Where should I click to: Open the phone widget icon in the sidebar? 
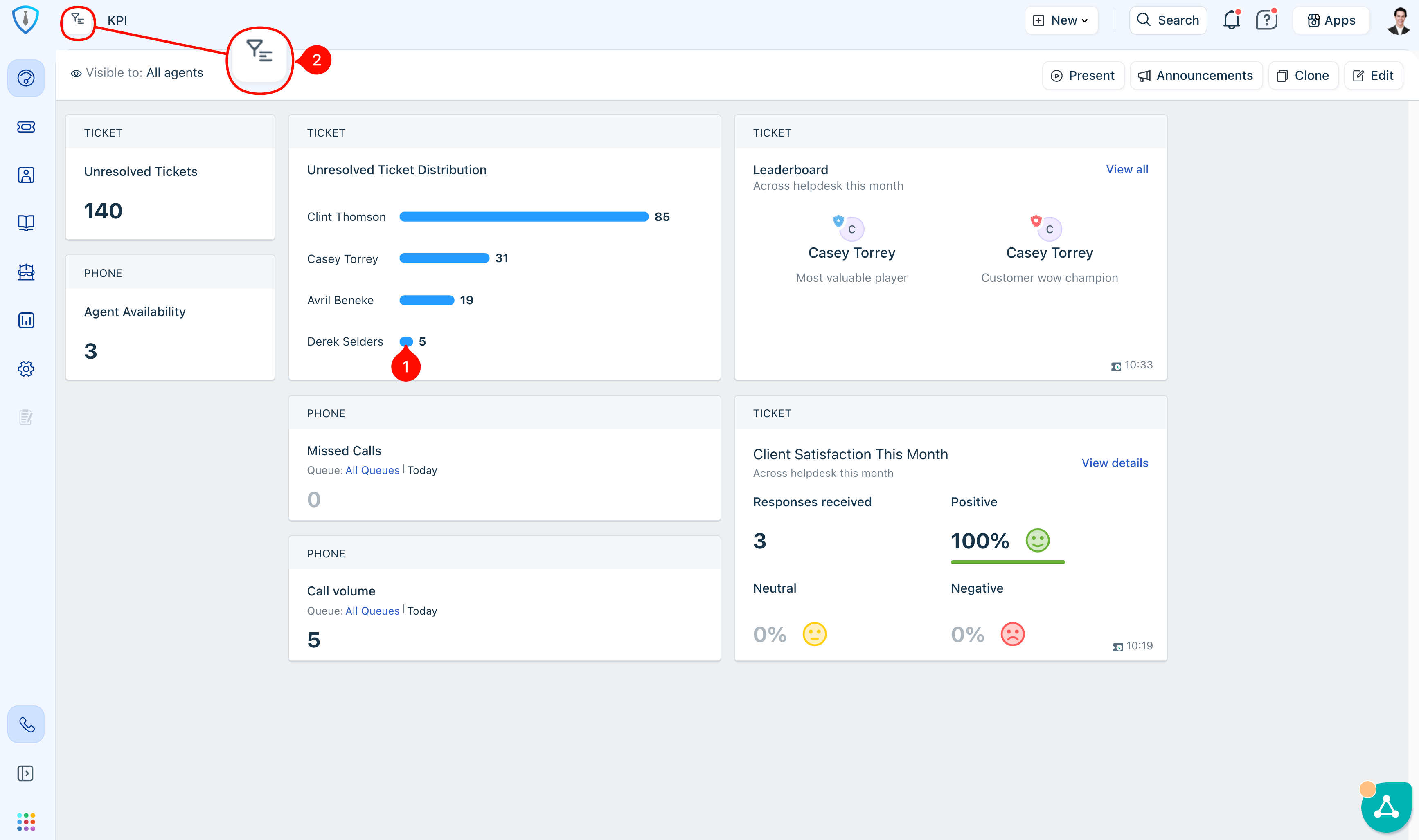pos(26,725)
